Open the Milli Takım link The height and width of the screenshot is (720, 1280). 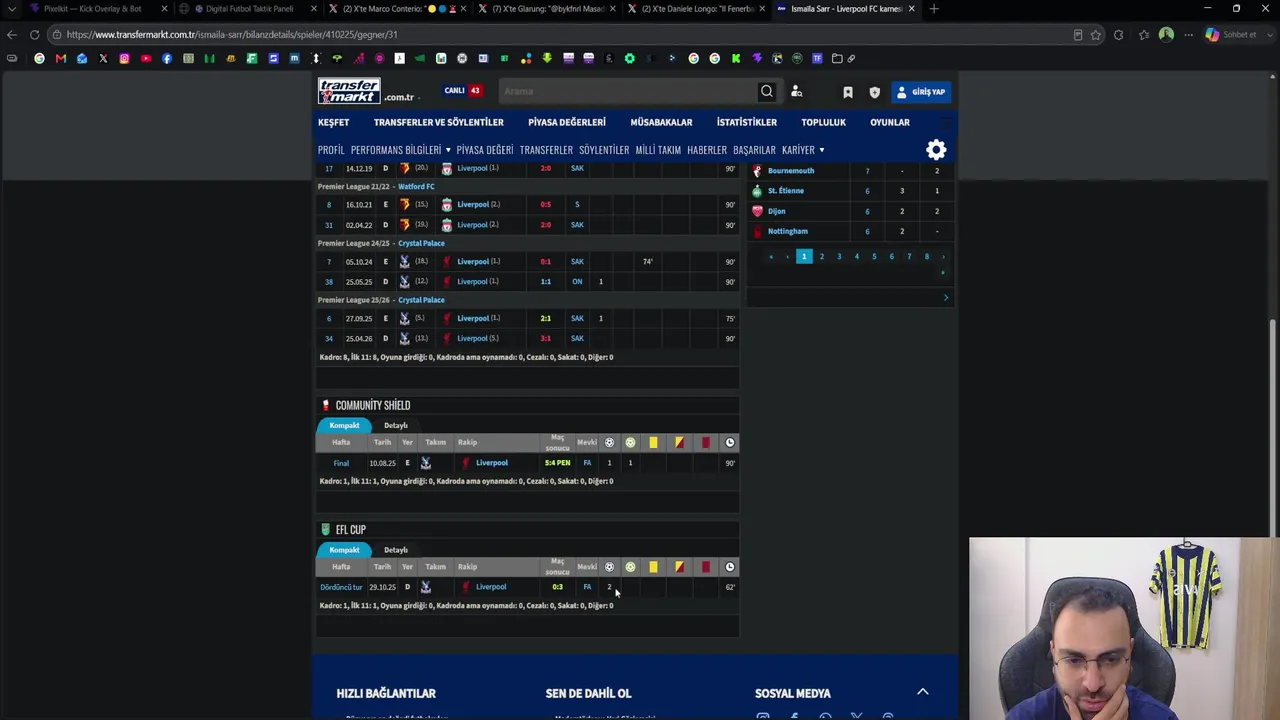pyautogui.click(x=658, y=150)
